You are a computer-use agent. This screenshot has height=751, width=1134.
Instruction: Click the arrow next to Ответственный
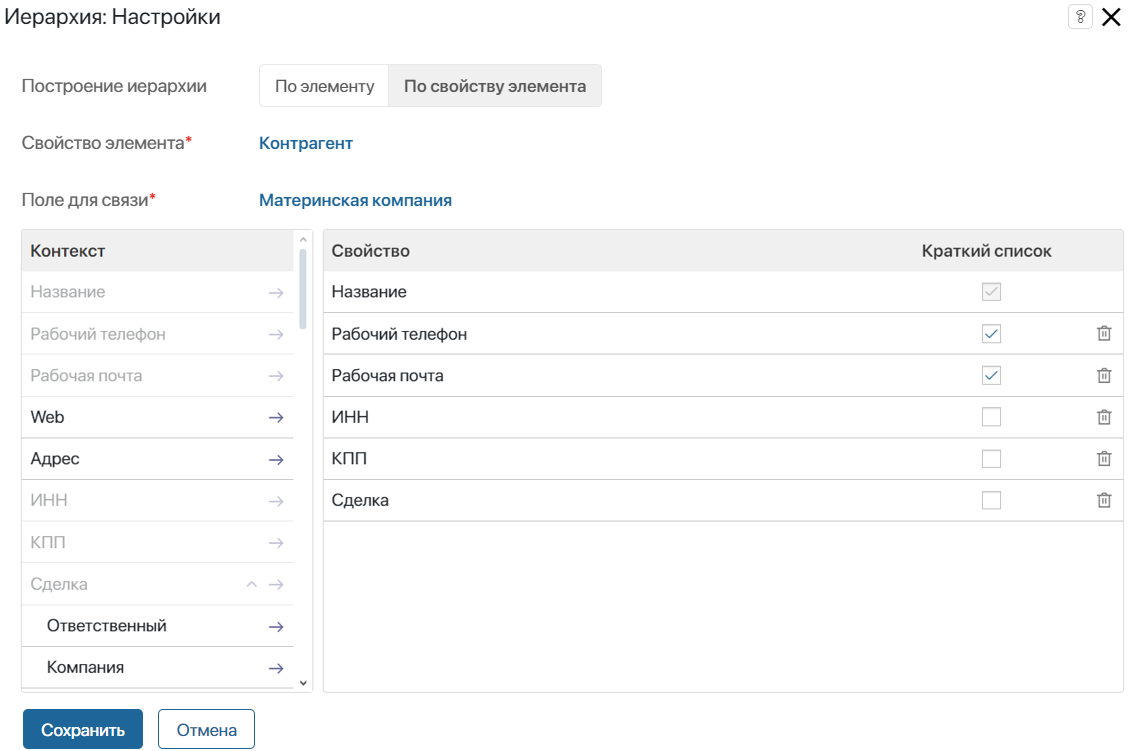point(276,627)
